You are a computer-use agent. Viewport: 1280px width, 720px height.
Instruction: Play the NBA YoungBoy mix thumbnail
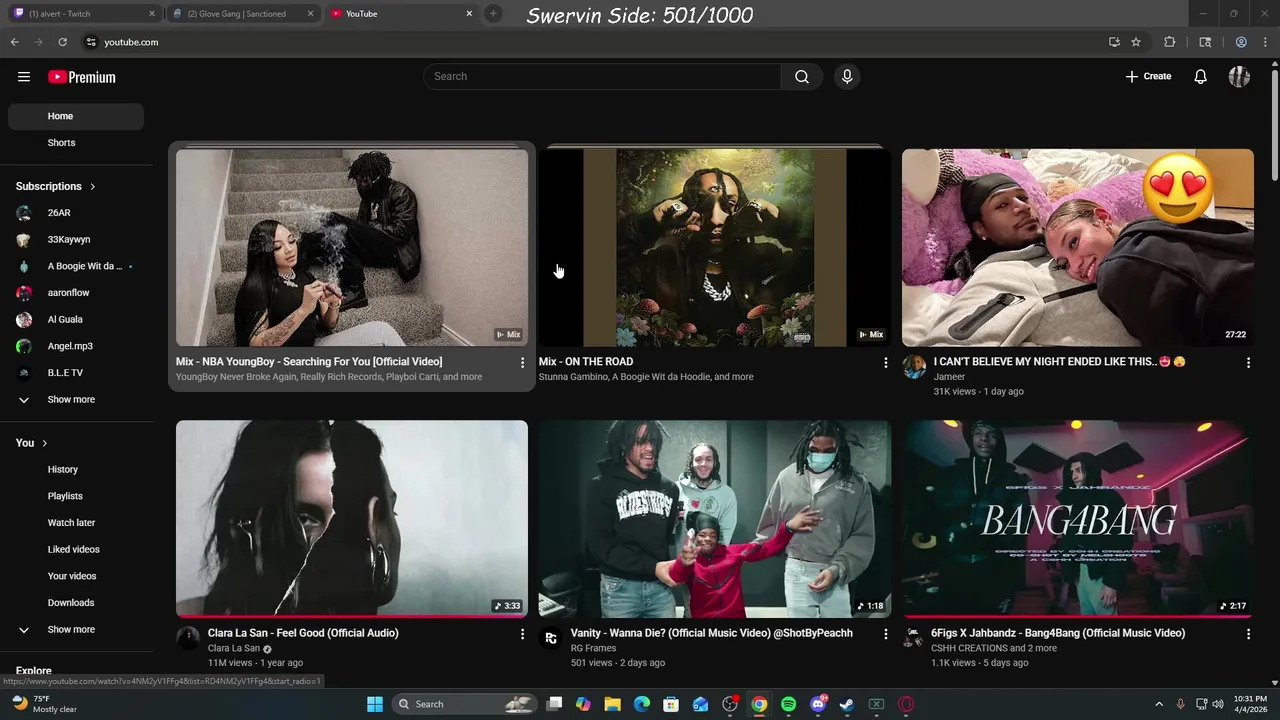[x=352, y=248]
